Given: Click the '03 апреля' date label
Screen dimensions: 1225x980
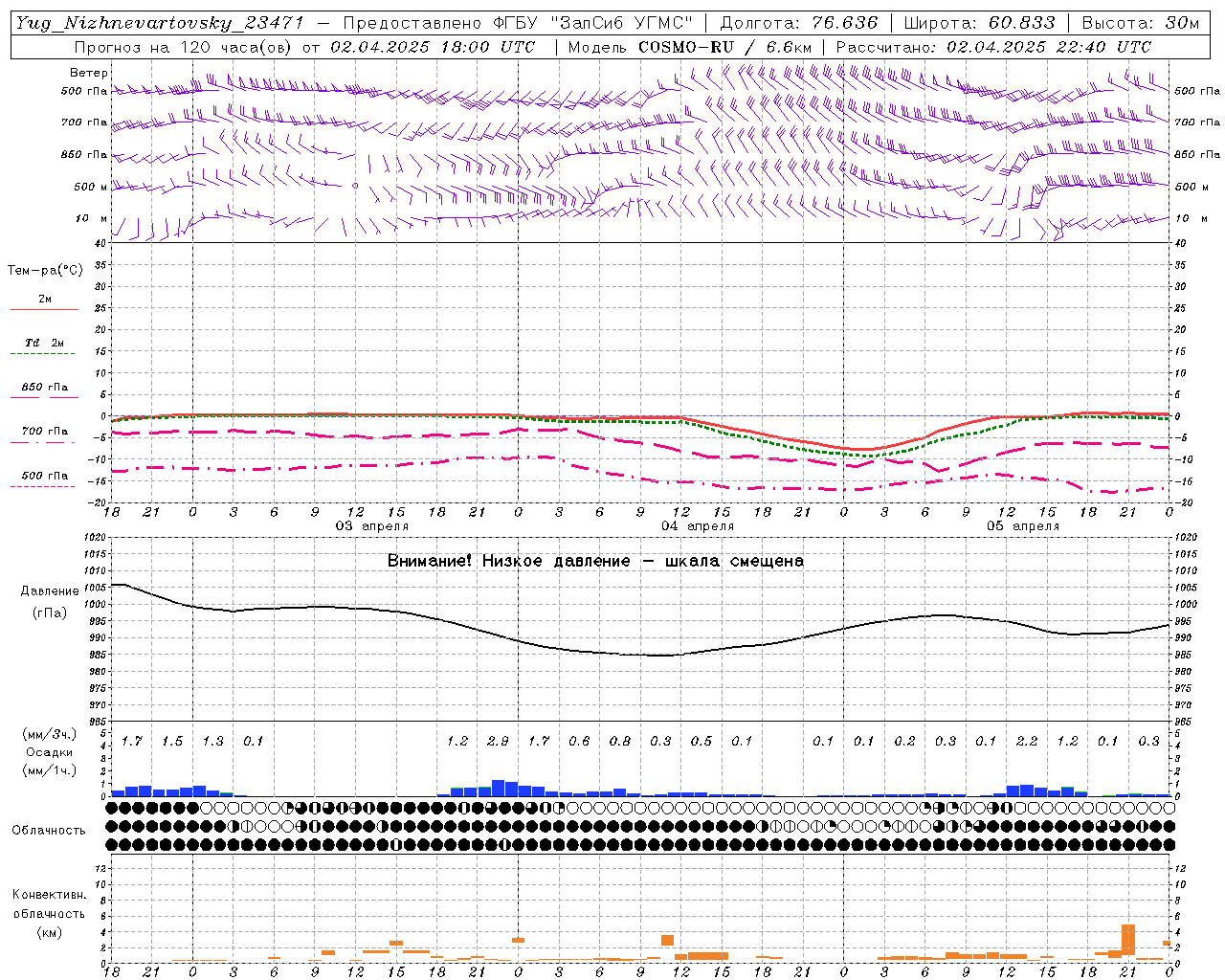Looking at the screenshot, I should pyautogui.click(x=371, y=526).
